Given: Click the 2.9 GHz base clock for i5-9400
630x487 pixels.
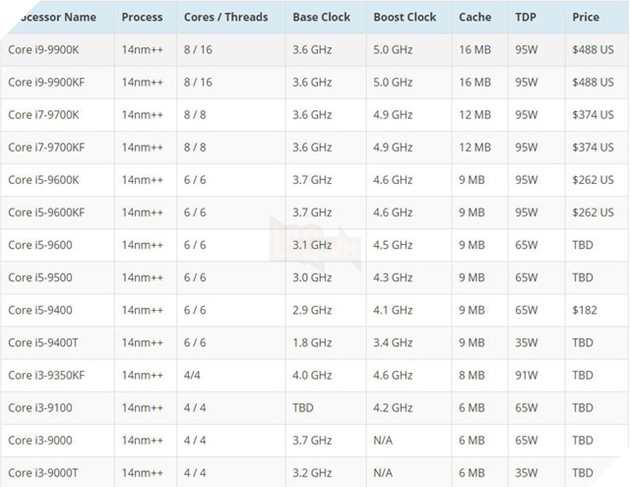Looking at the screenshot, I should [x=312, y=310].
